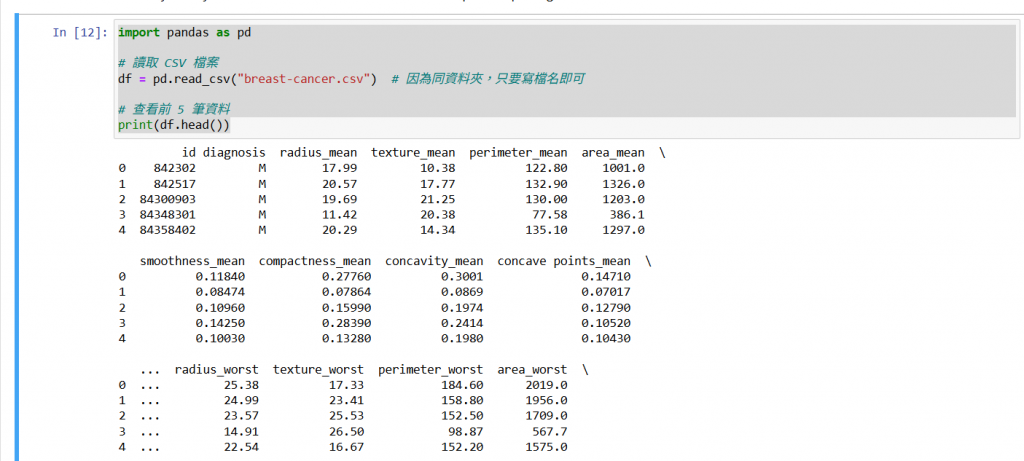Click the area_worst column header
Image resolution: width=1024 pixels, height=461 pixels.
pyautogui.click(x=532, y=370)
